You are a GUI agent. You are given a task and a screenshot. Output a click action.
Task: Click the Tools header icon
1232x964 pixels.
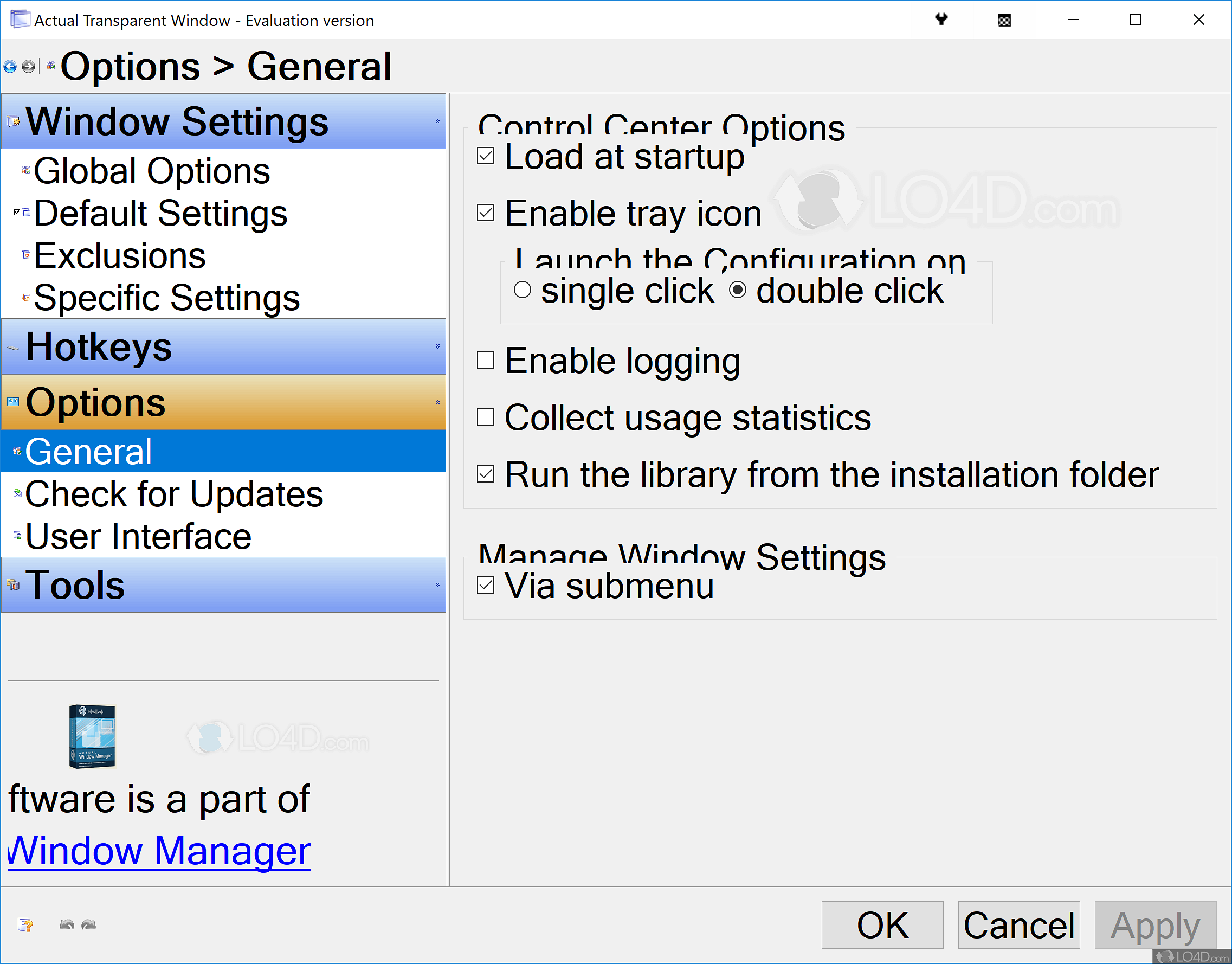pos(13,584)
